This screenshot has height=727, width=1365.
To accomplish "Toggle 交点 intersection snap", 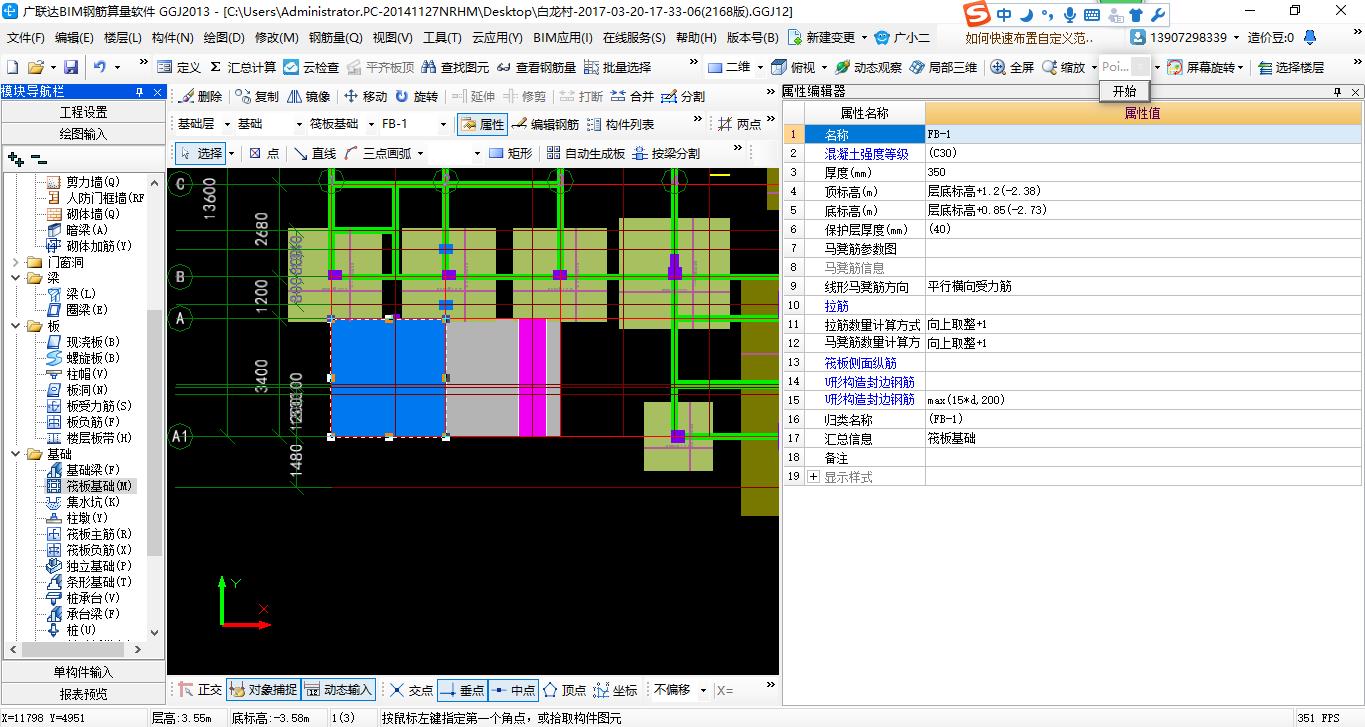I will [x=411, y=690].
